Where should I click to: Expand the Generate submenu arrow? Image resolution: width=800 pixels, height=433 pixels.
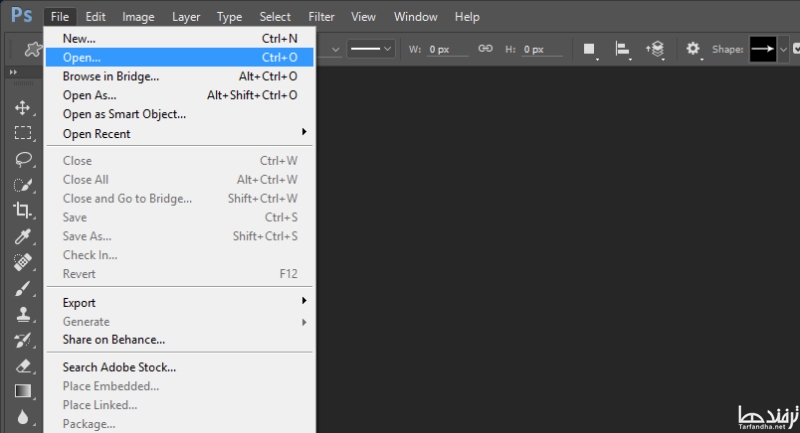(304, 322)
